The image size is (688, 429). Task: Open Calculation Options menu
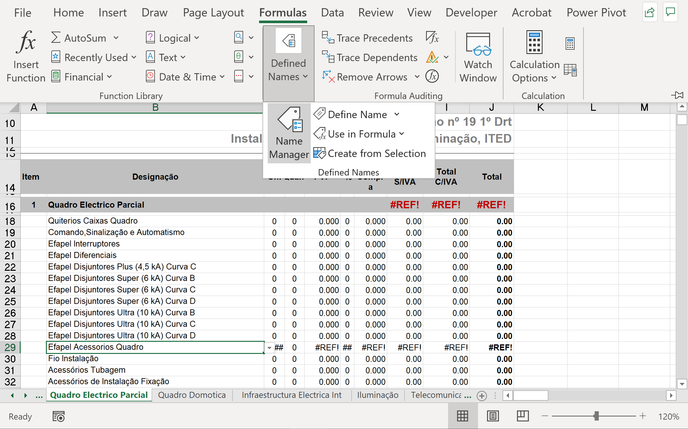[x=534, y=57]
